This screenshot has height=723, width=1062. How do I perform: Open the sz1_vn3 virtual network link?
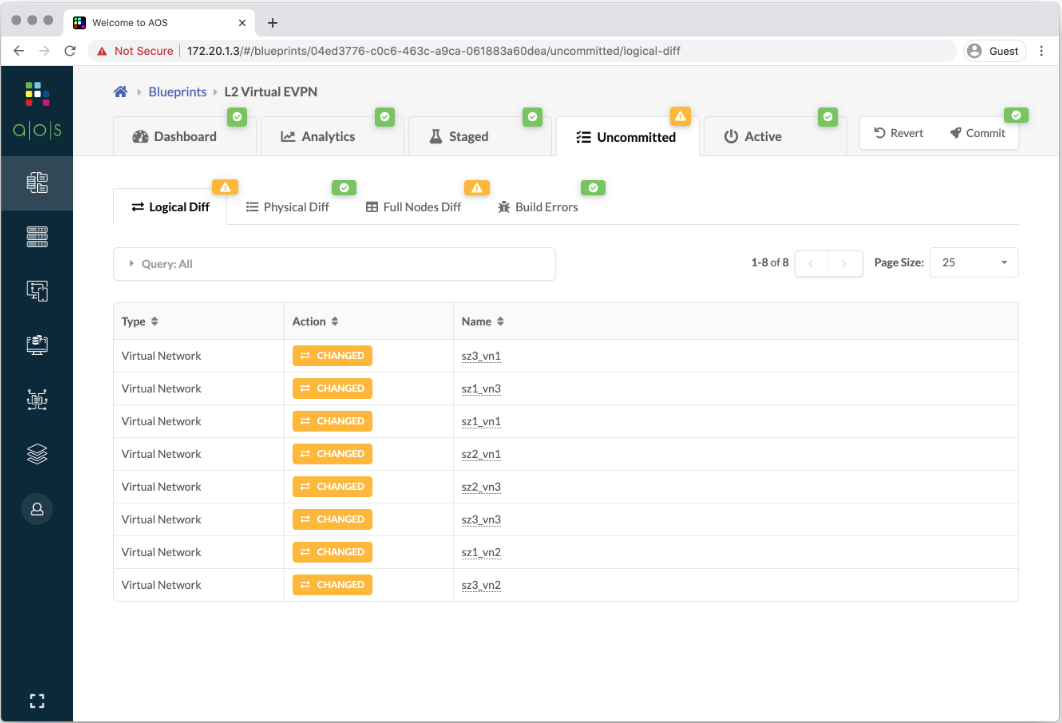[x=481, y=388]
